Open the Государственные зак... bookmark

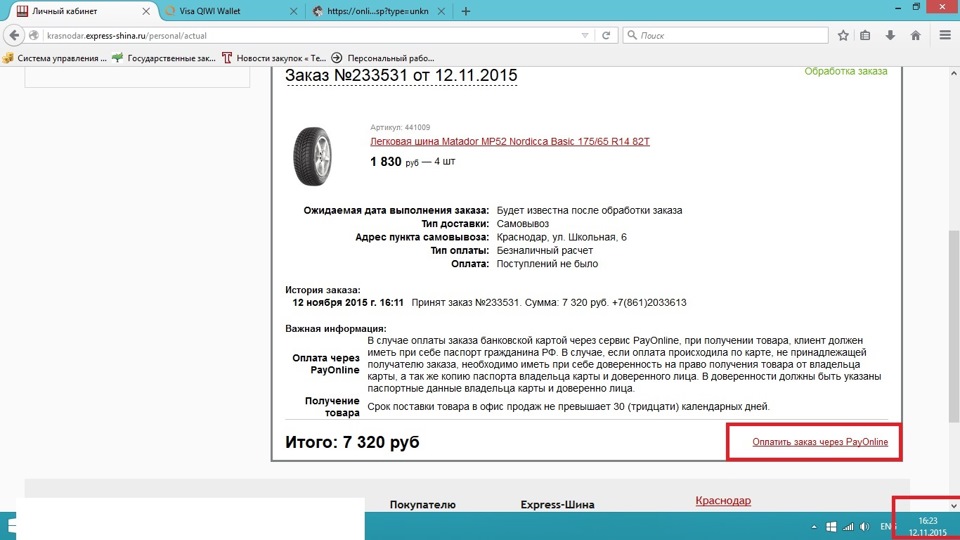click(163, 58)
